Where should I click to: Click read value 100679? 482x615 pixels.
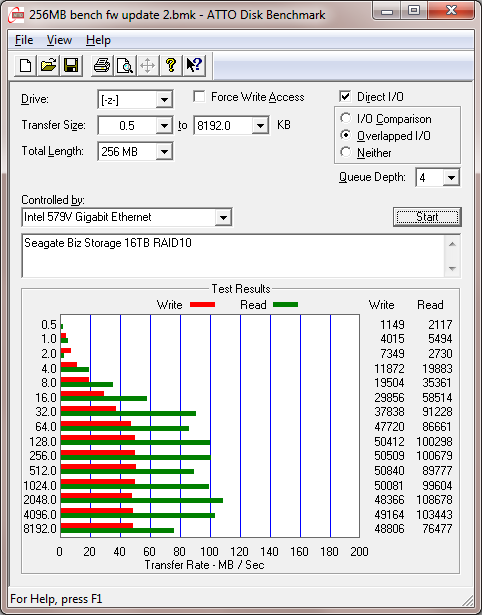coord(434,456)
